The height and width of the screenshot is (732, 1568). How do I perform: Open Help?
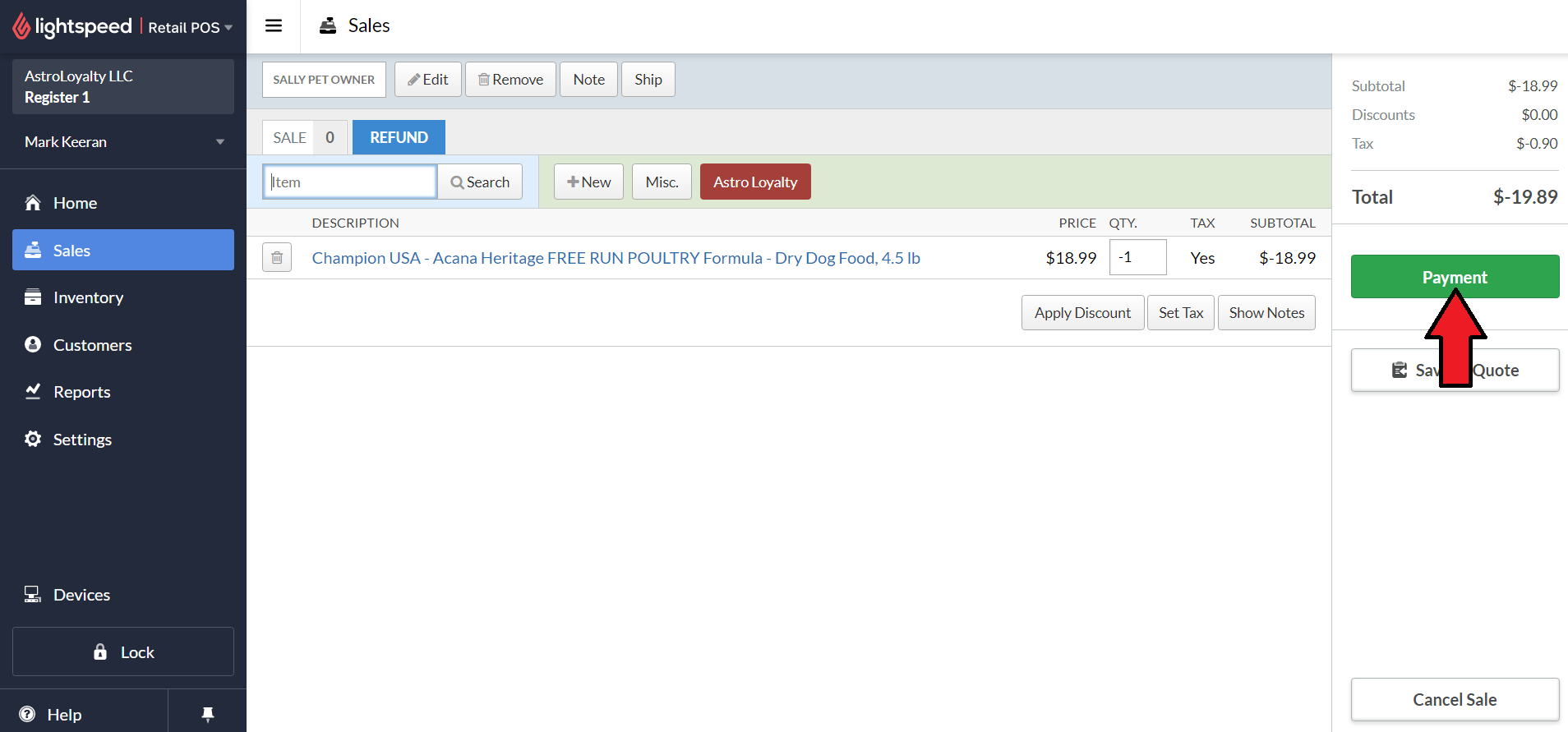click(x=84, y=714)
